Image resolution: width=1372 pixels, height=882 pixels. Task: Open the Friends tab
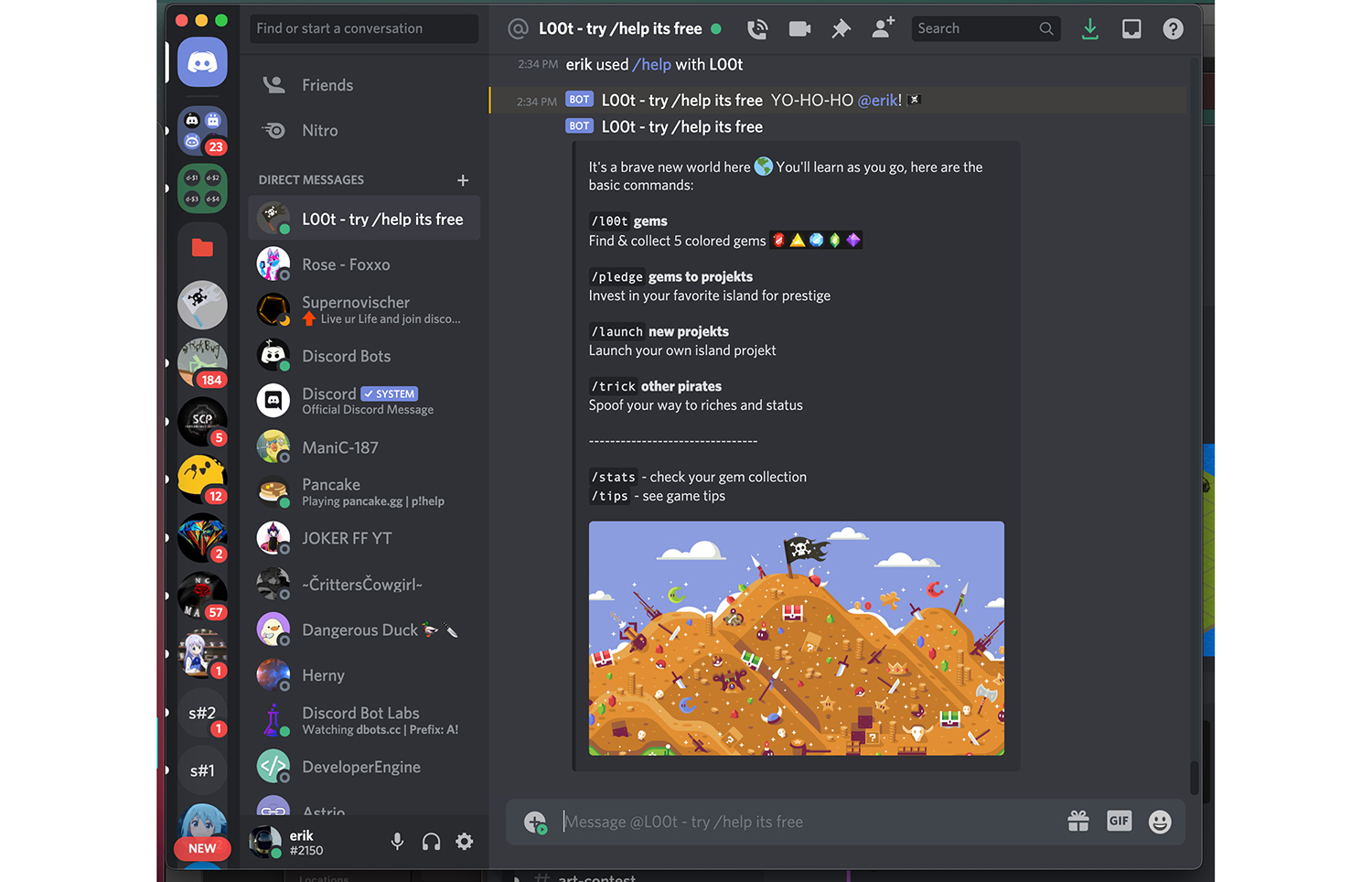(327, 85)
